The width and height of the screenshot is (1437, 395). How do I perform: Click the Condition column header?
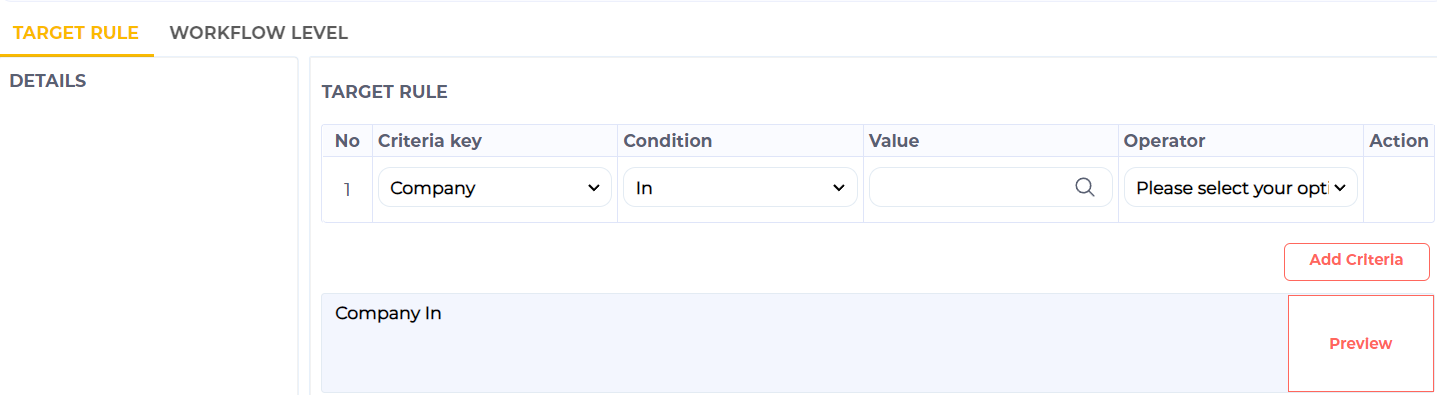pos(668,141)
